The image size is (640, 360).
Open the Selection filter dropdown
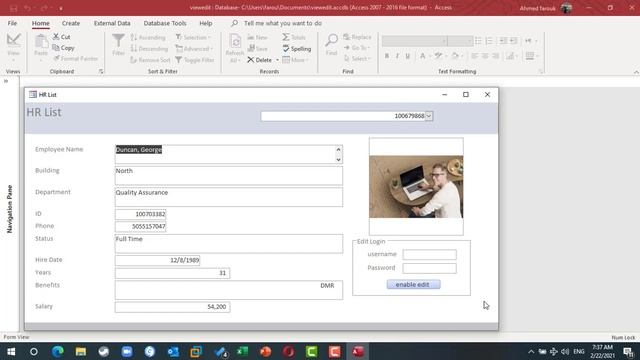point(193,37)
